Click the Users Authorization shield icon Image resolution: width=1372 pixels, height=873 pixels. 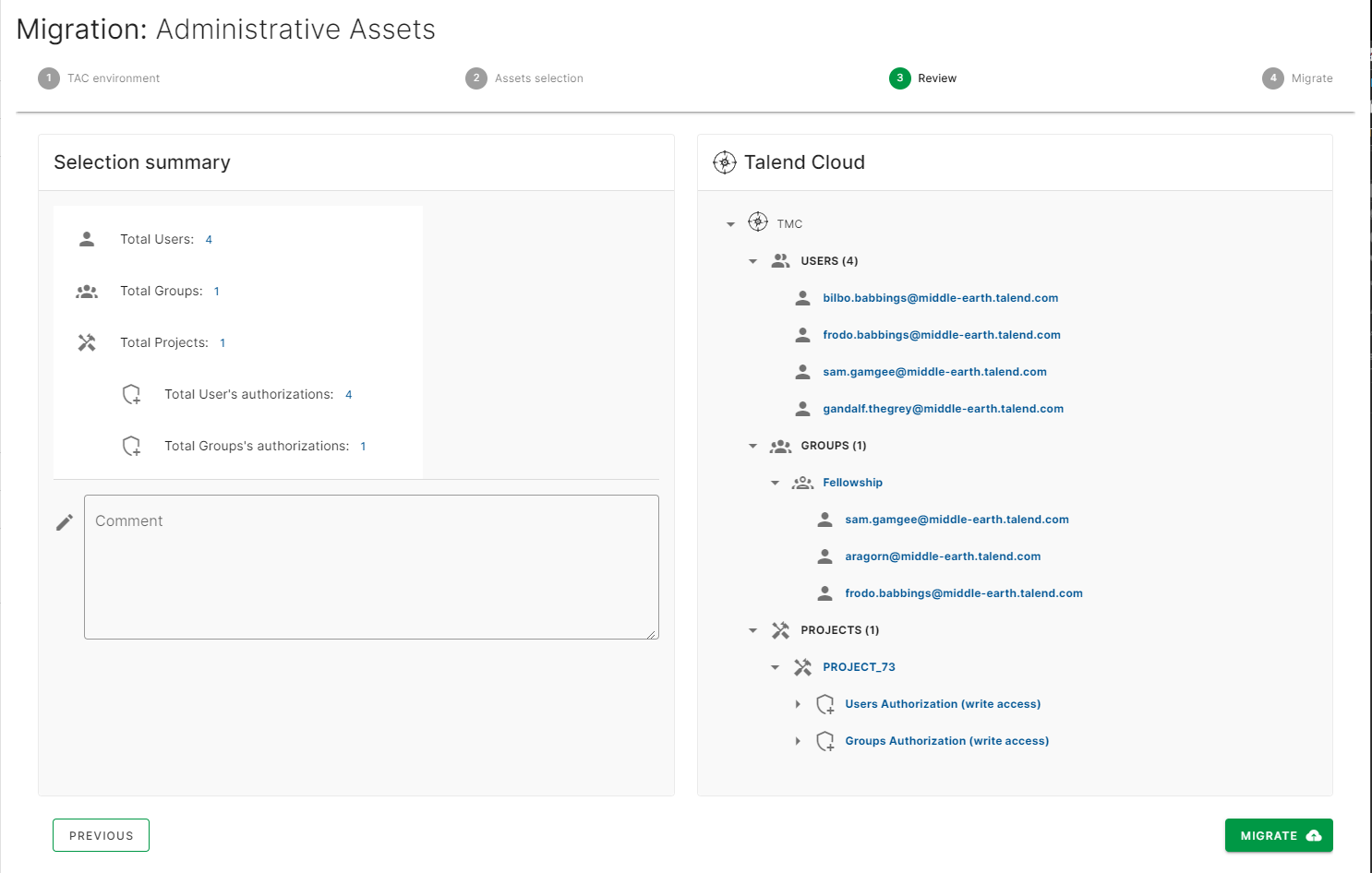[825, 704]
